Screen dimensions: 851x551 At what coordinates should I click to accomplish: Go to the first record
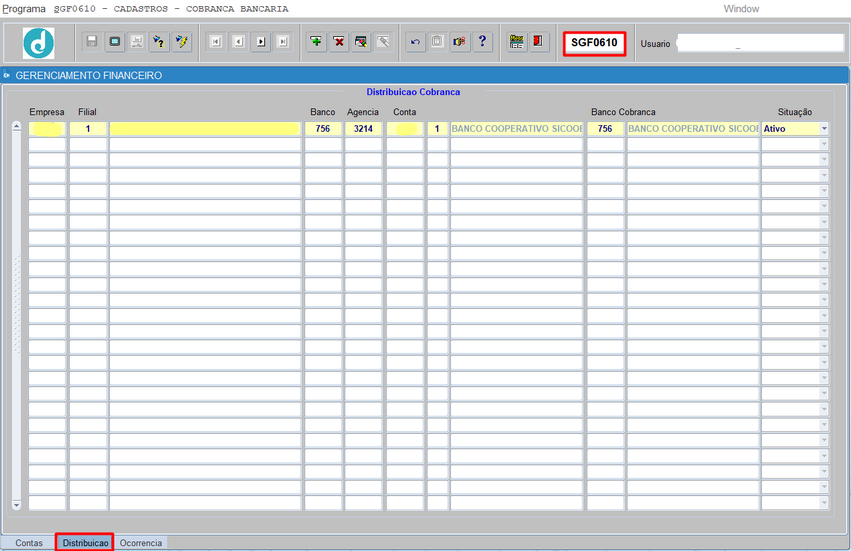216,42
